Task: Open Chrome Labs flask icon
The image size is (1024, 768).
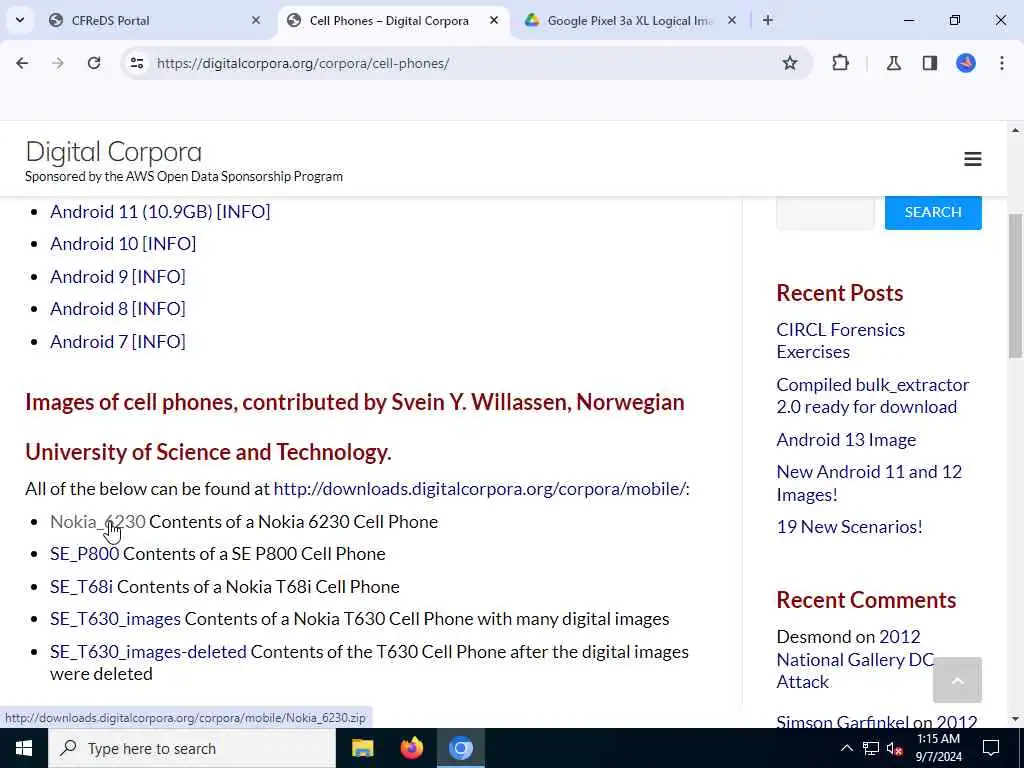Action: 894,63
